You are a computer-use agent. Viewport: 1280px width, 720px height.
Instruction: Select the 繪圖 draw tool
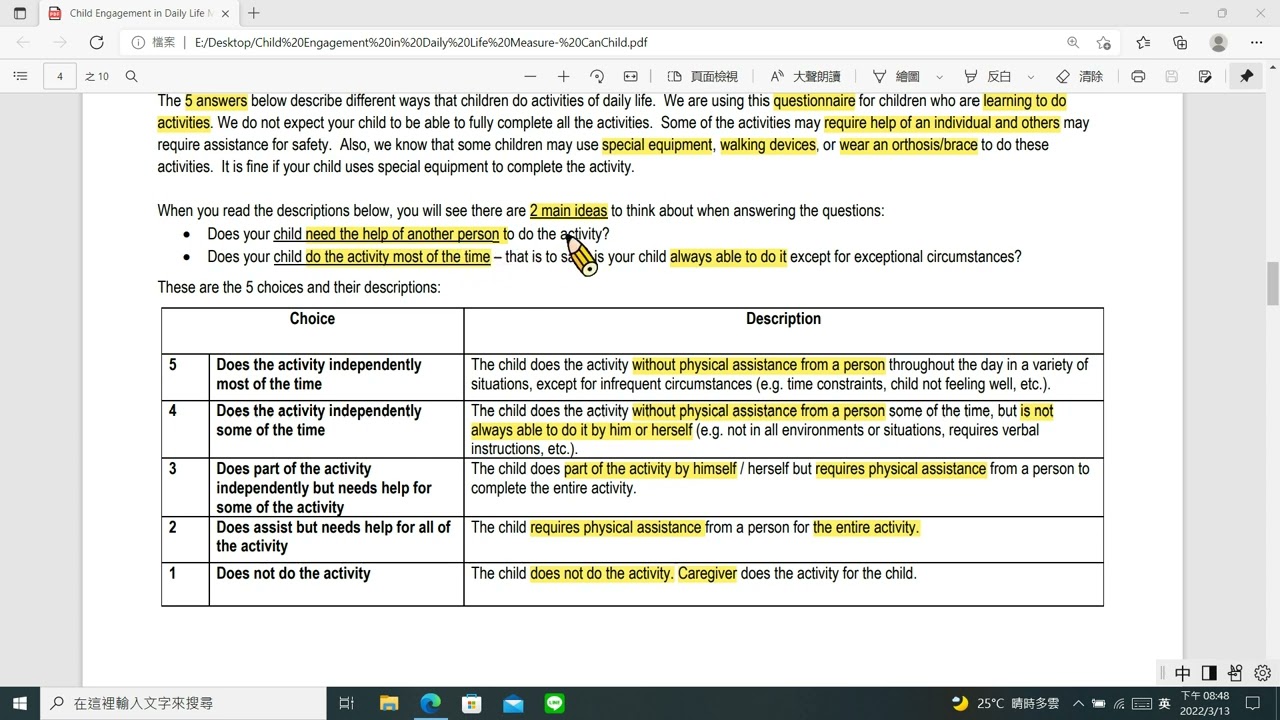(x=896, y=76)
